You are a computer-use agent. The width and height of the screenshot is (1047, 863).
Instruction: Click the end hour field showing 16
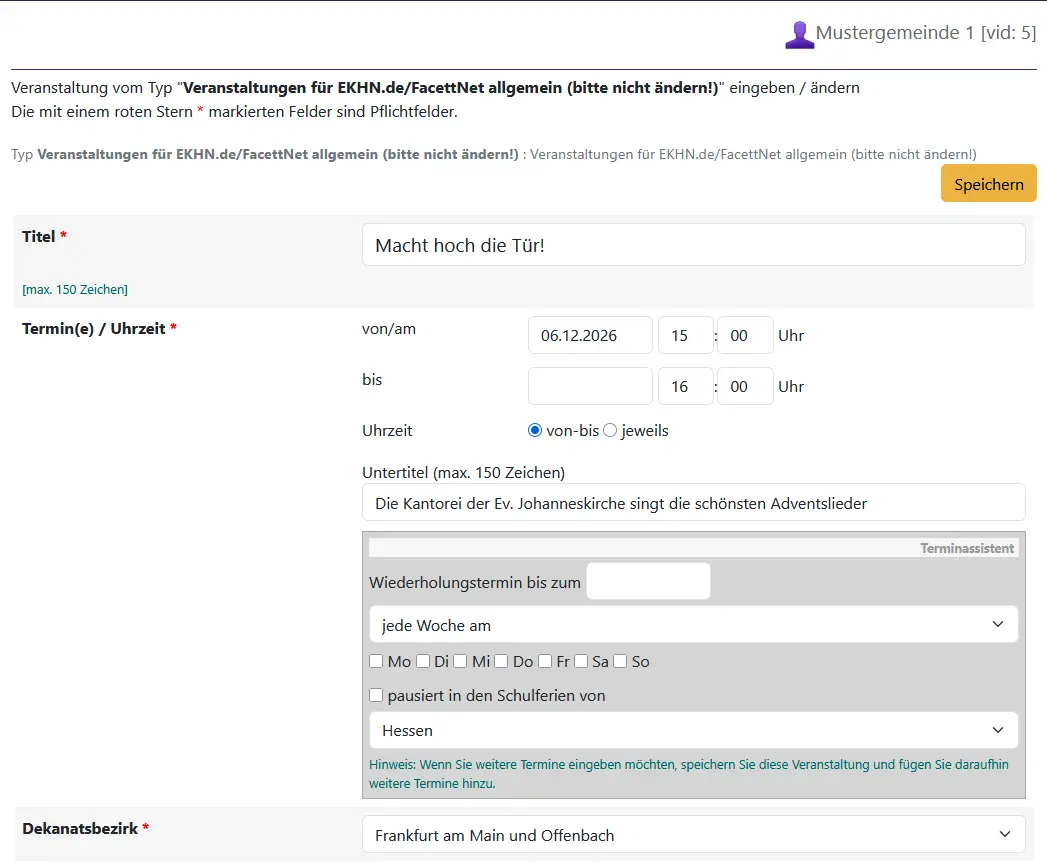pos(685,386)
